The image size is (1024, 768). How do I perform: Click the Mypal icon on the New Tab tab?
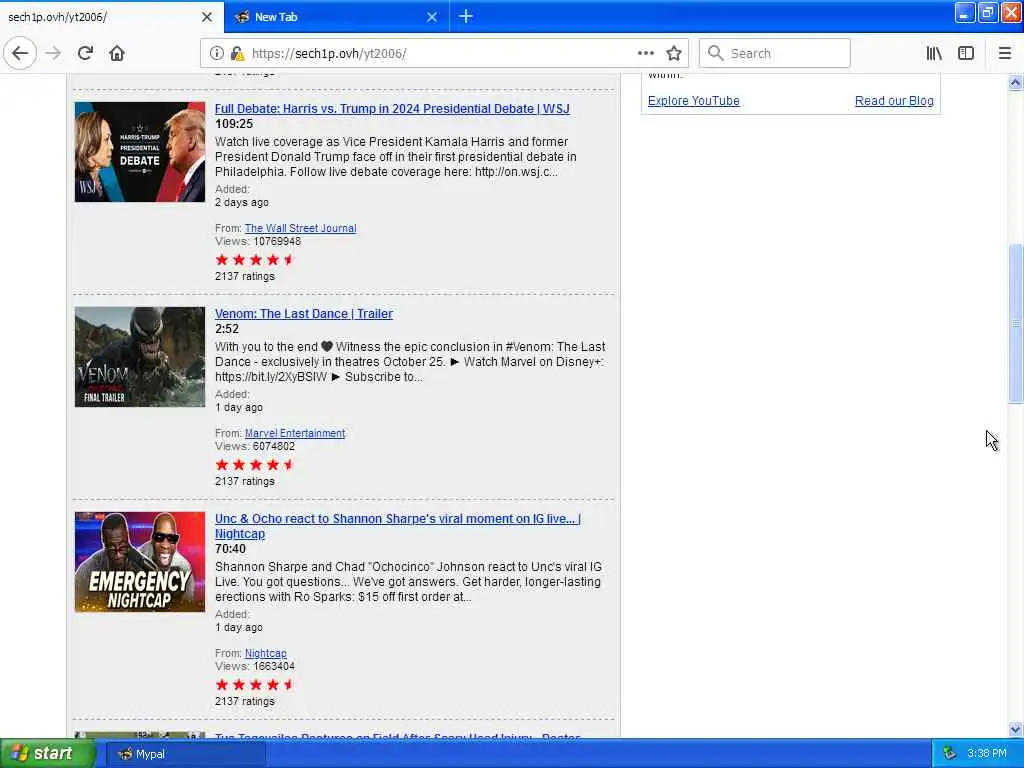pos(242,17)
